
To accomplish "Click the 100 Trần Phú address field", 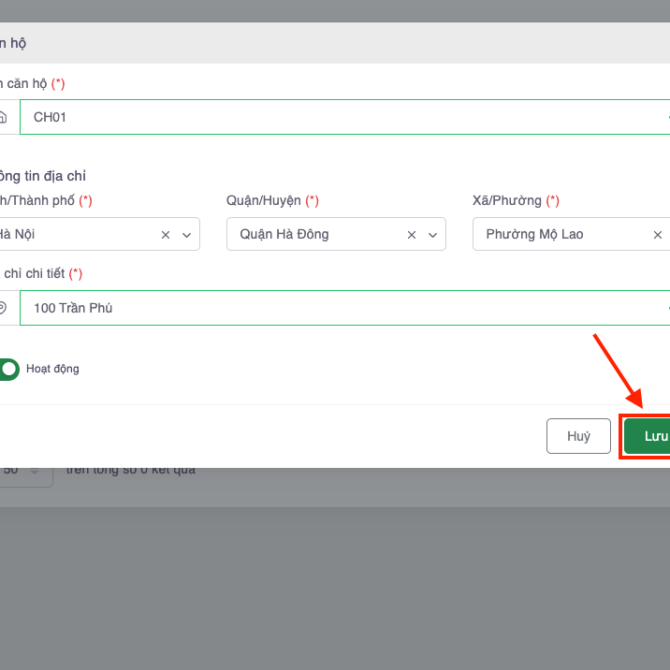I will coord(340,308).
